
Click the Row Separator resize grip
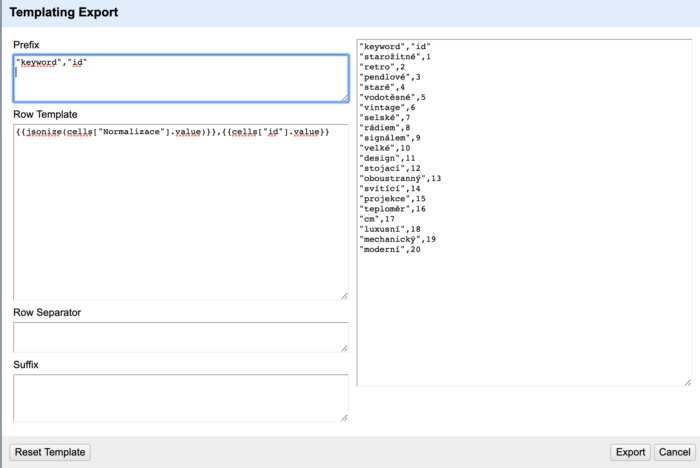point(344,348)
